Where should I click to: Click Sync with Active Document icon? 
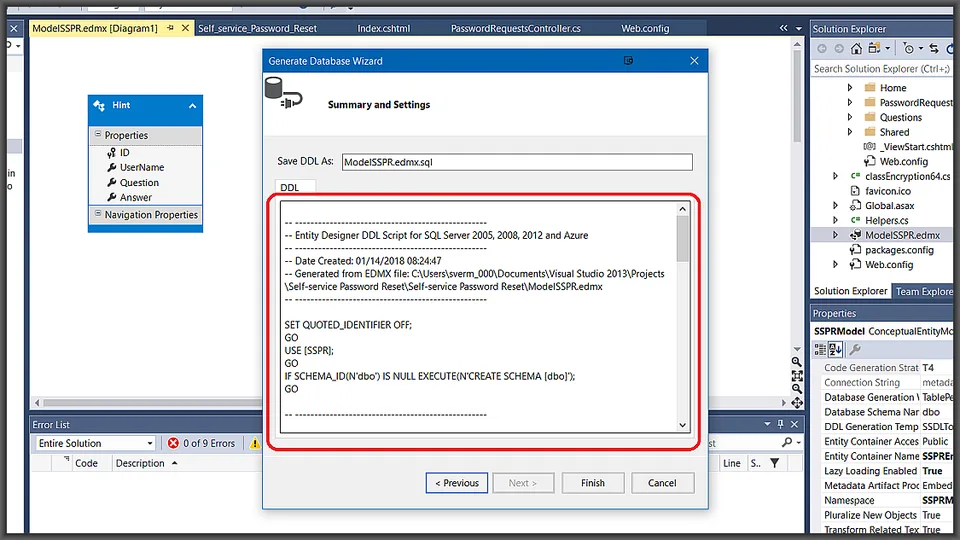[934, 48]
